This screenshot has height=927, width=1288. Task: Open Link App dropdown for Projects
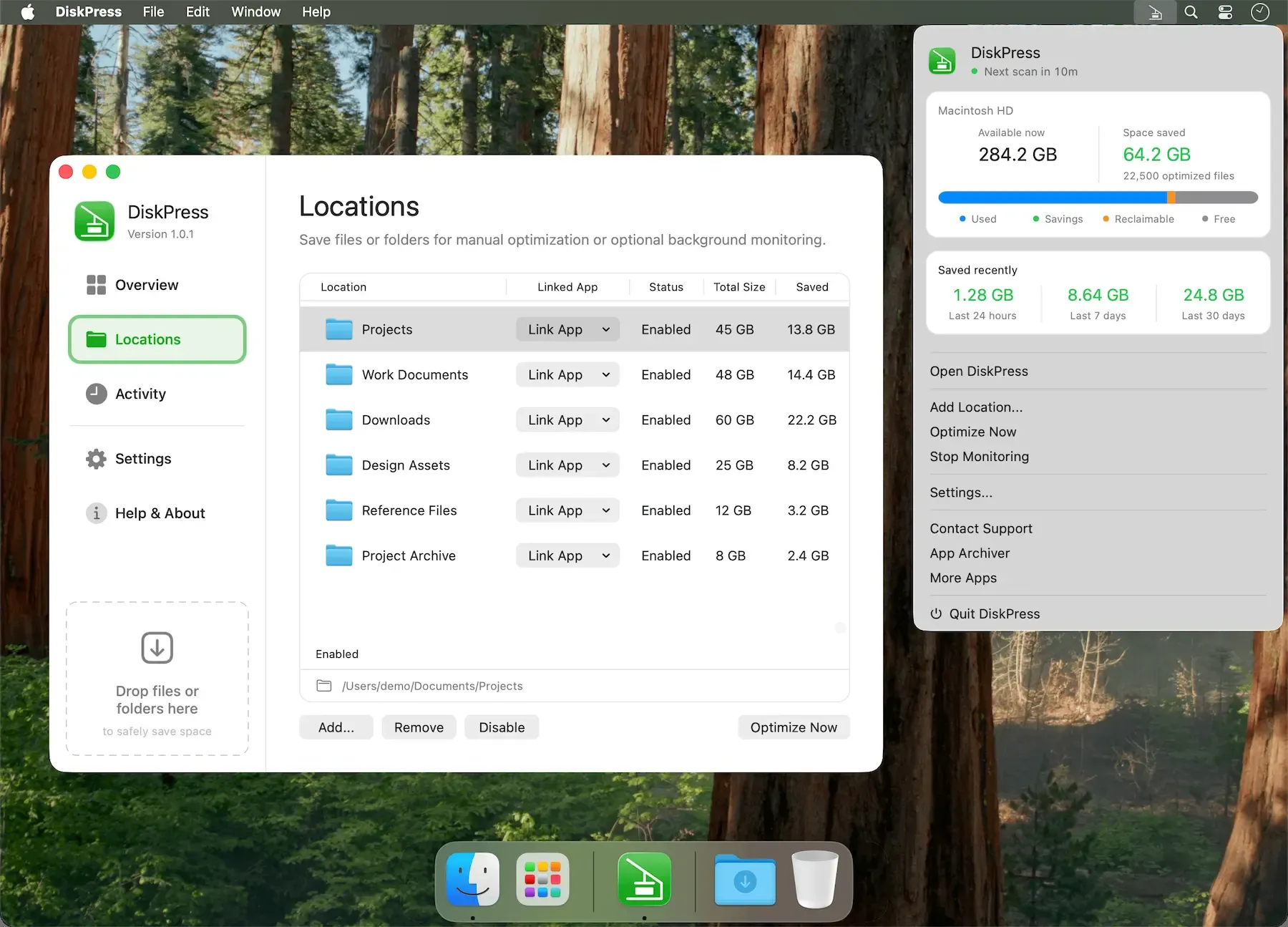(567, 329)
